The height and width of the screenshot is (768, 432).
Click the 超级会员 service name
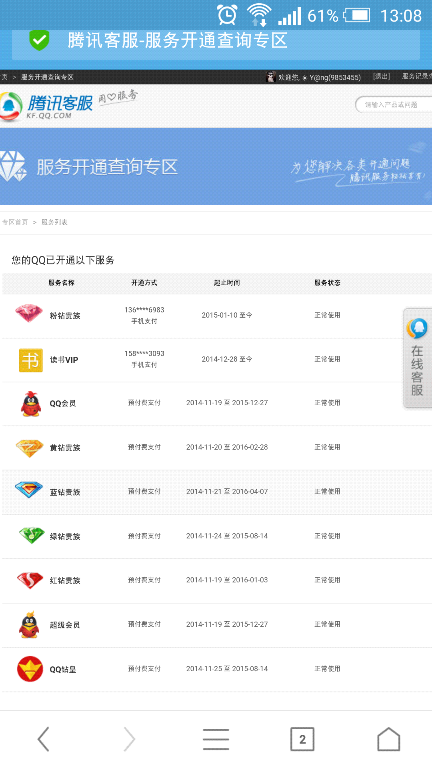coord(65,625)
